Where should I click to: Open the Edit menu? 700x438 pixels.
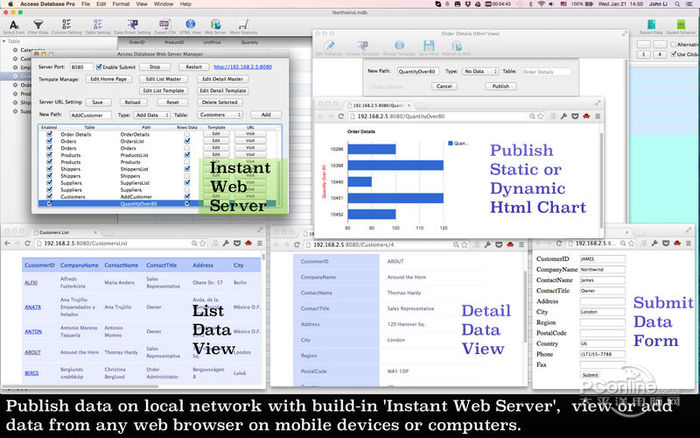(101, 4)
